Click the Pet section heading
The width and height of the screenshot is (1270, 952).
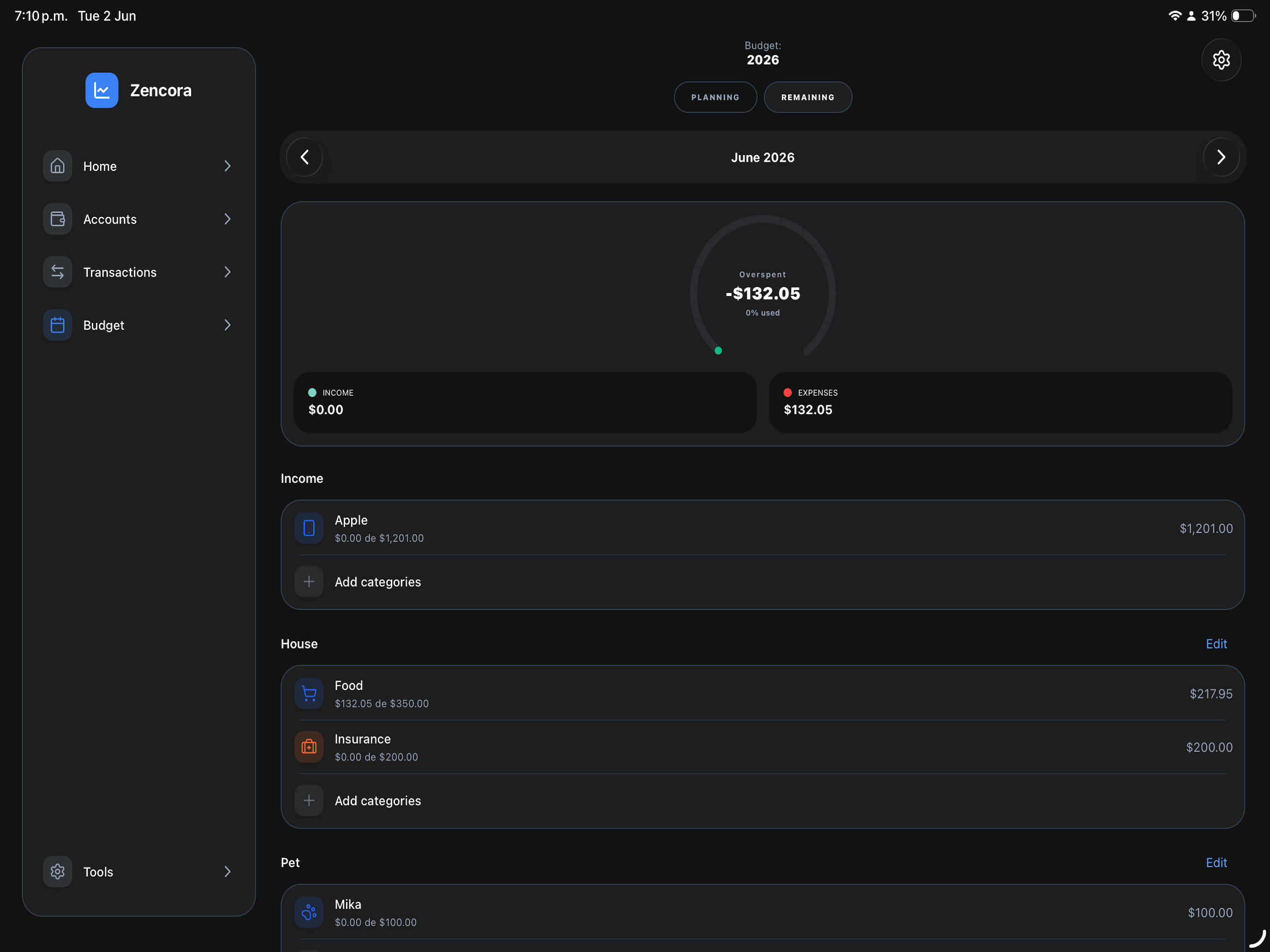pos(290,863)
